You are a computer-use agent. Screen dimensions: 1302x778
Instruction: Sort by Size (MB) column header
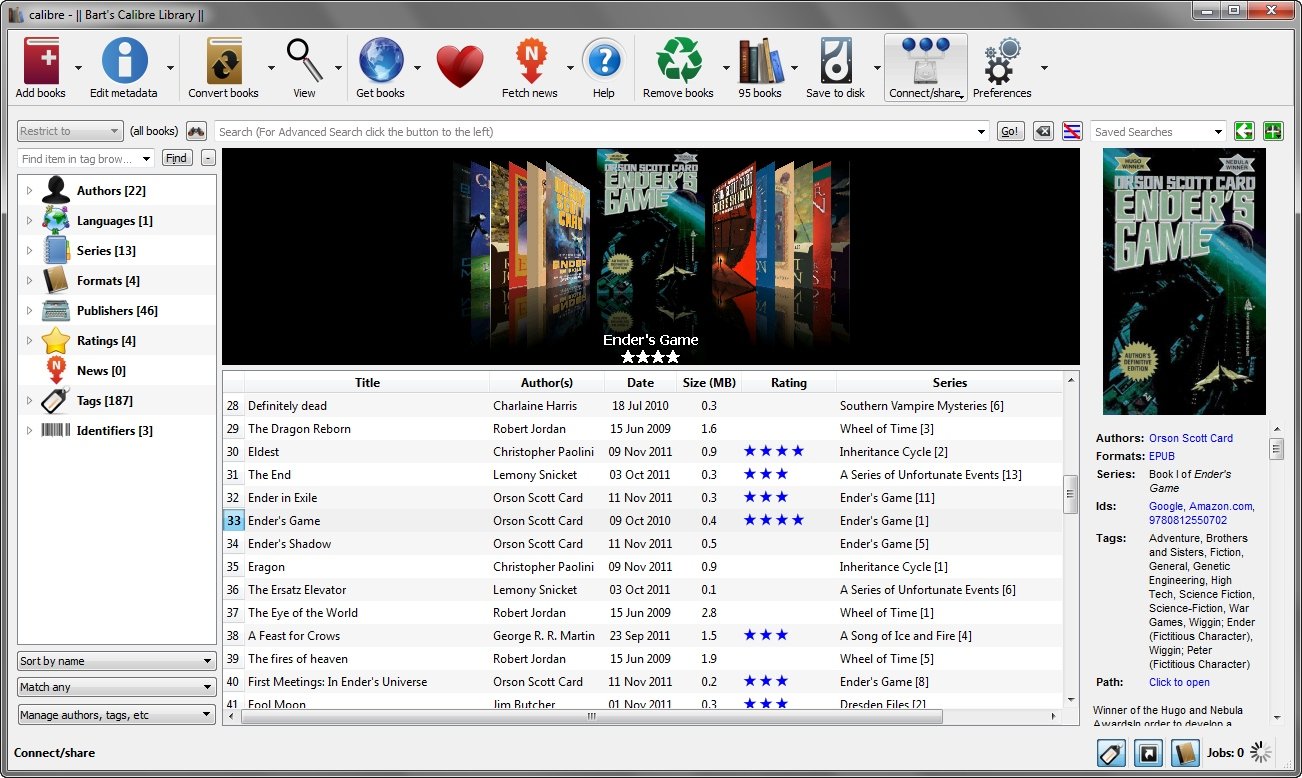click(709, 382)
